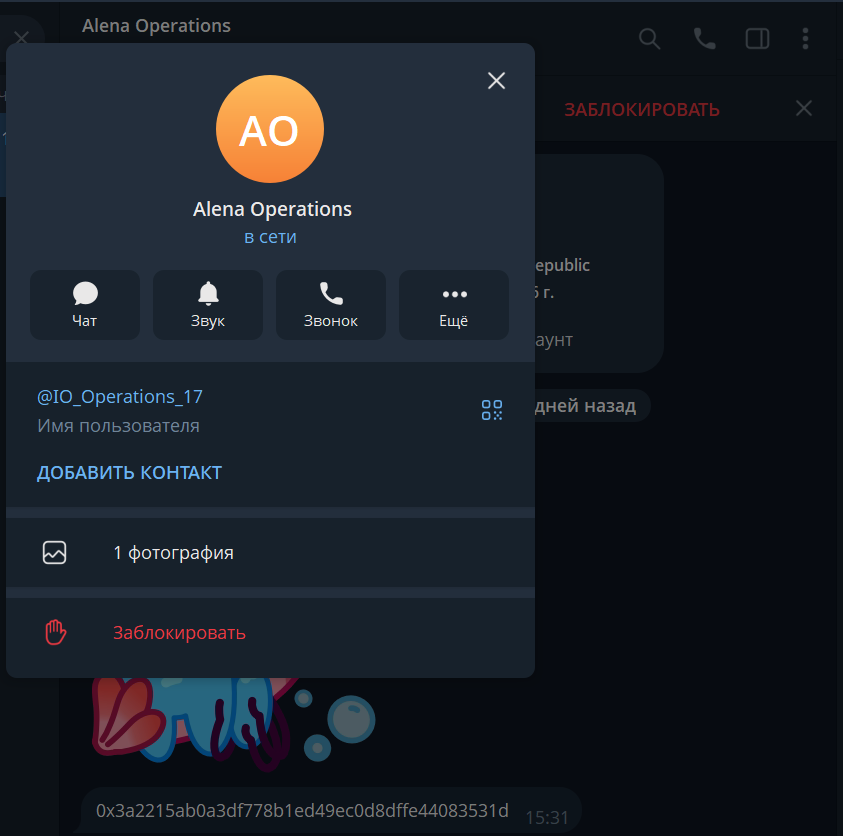Close the Alena Operations profile popup
This screenshot has height=836, width=843.
coord(496,81)
